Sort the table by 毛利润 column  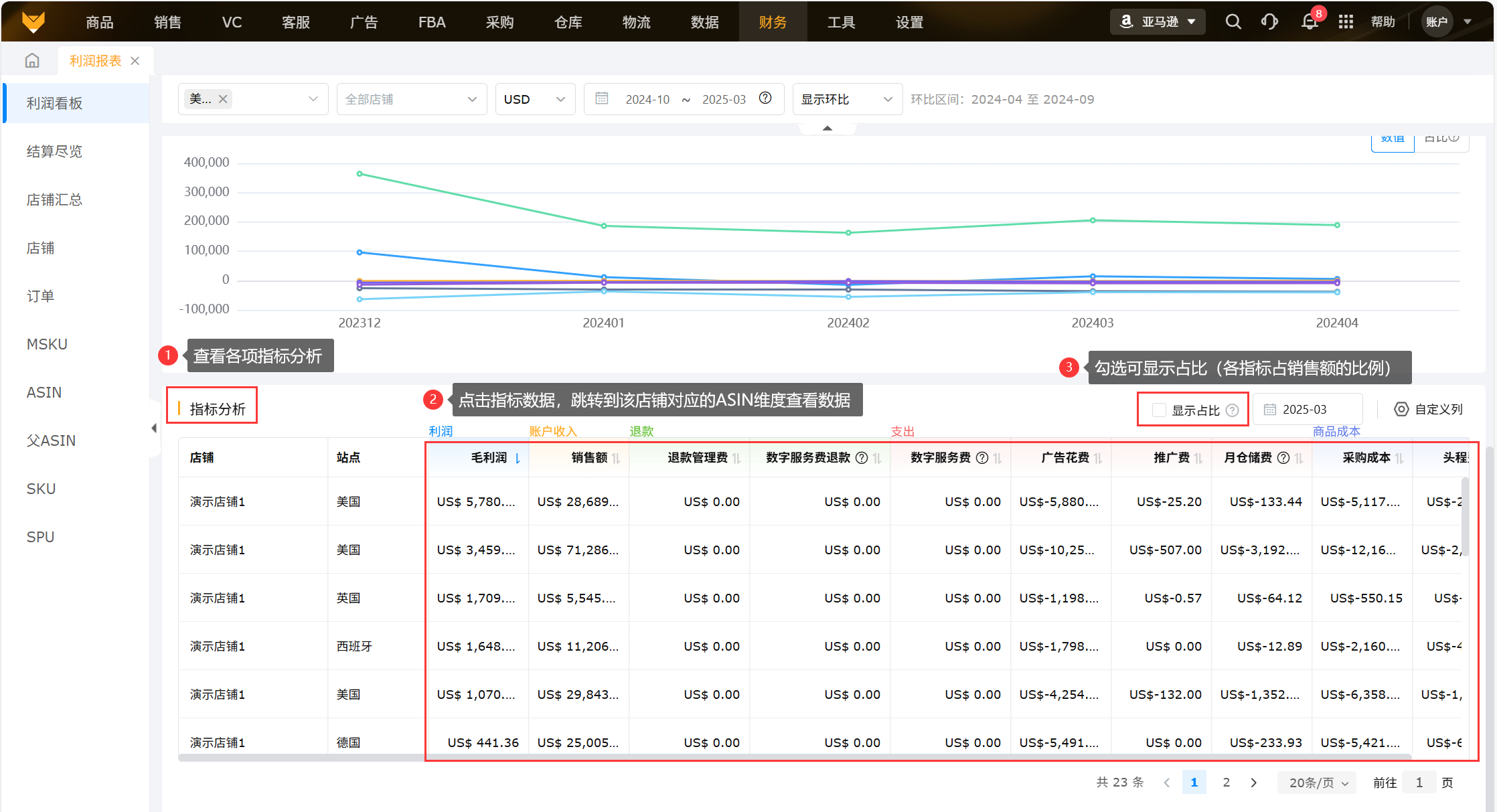pos(518,458)
